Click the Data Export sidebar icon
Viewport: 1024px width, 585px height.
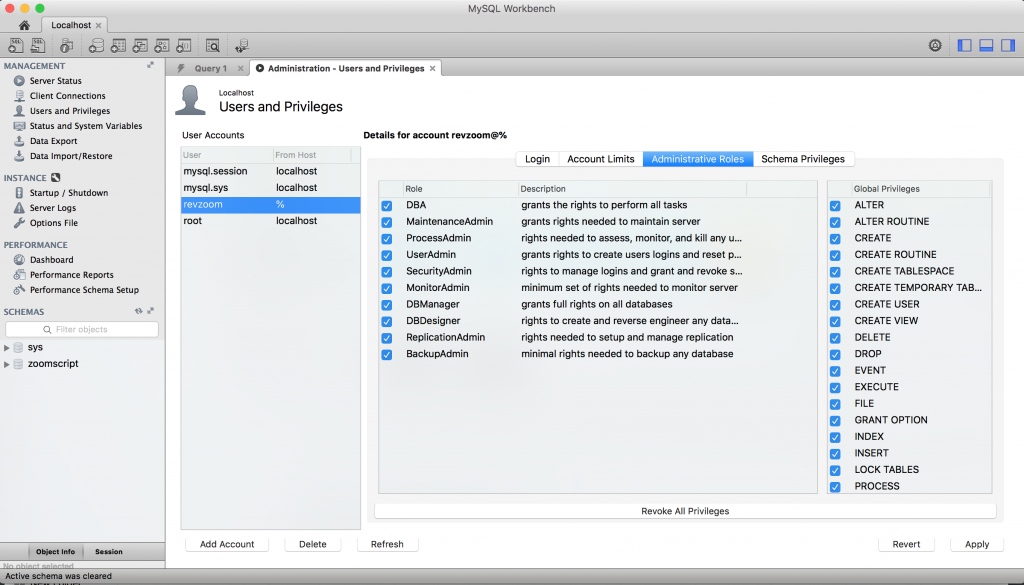19,140
